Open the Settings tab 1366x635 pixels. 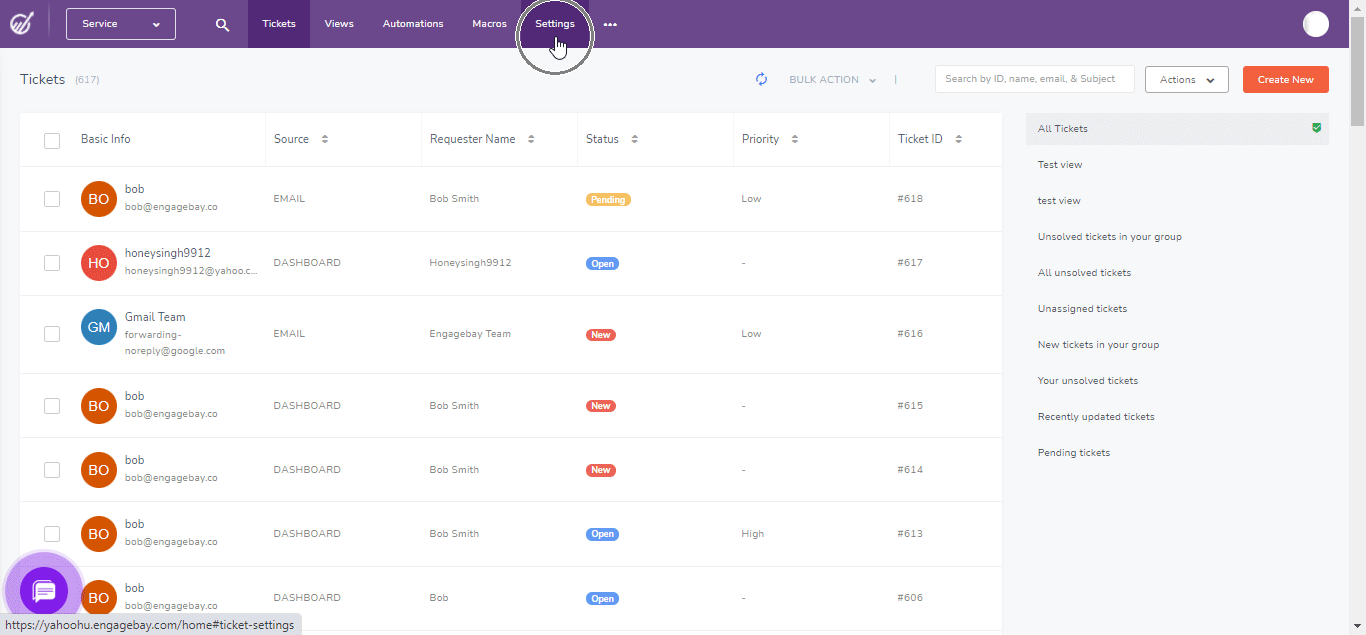coord(555,24)
